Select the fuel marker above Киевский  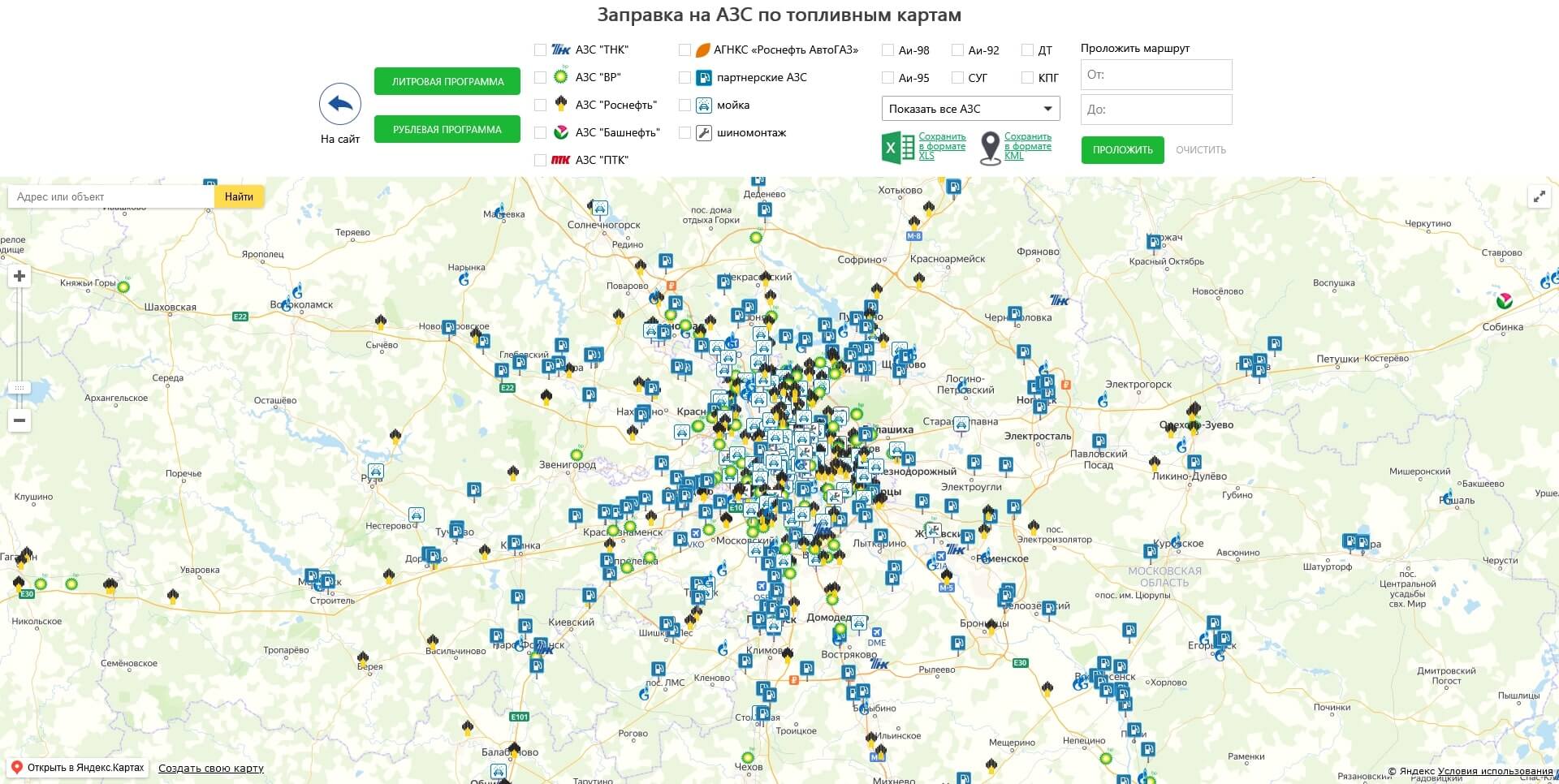pyautogui.click(x=590, y=597)
